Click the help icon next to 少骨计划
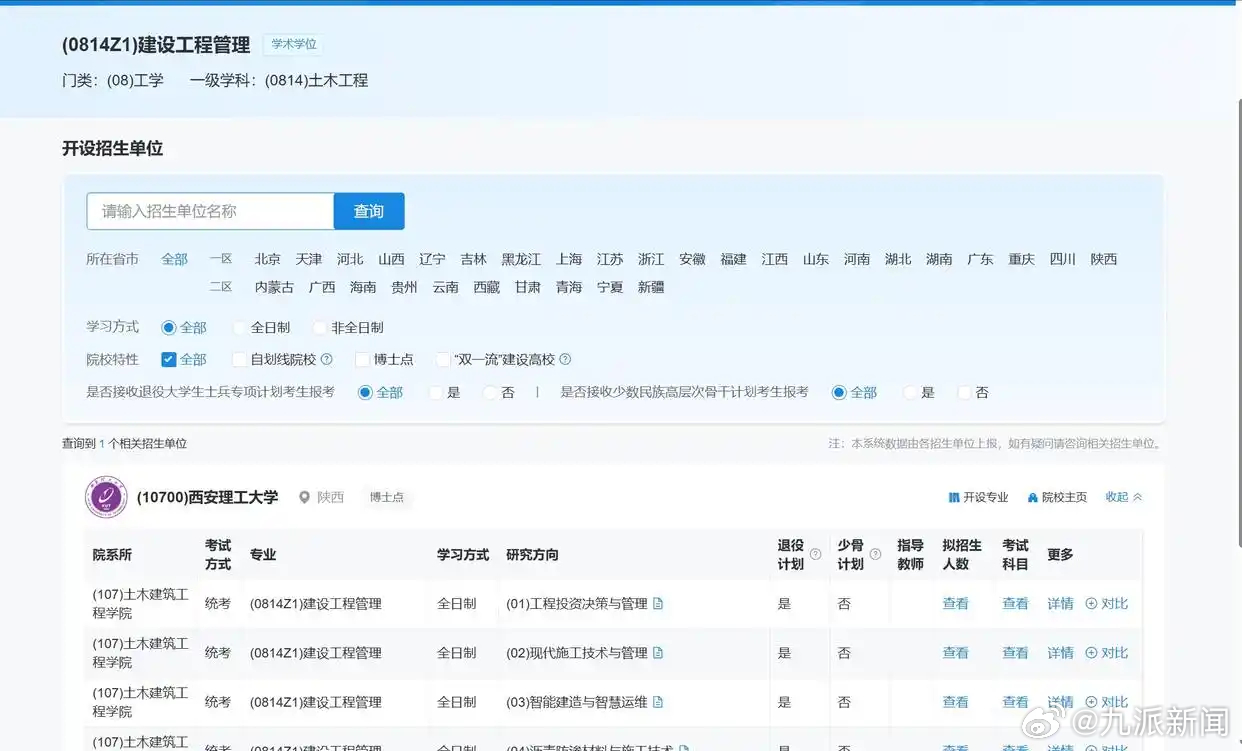Screen dimensions: 1242x751 click(876, 554)
